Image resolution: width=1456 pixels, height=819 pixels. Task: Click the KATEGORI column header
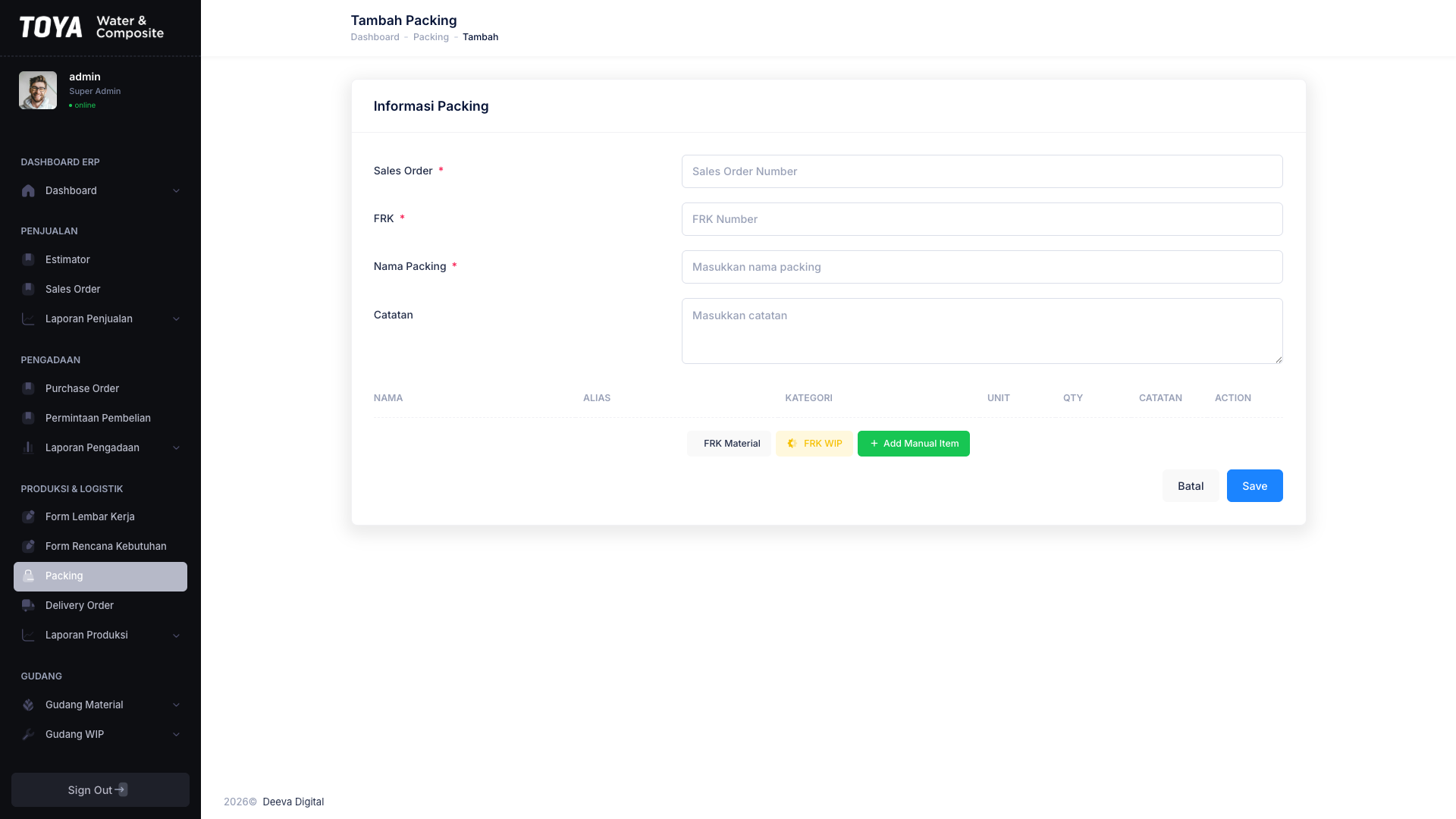click(808, 398)
